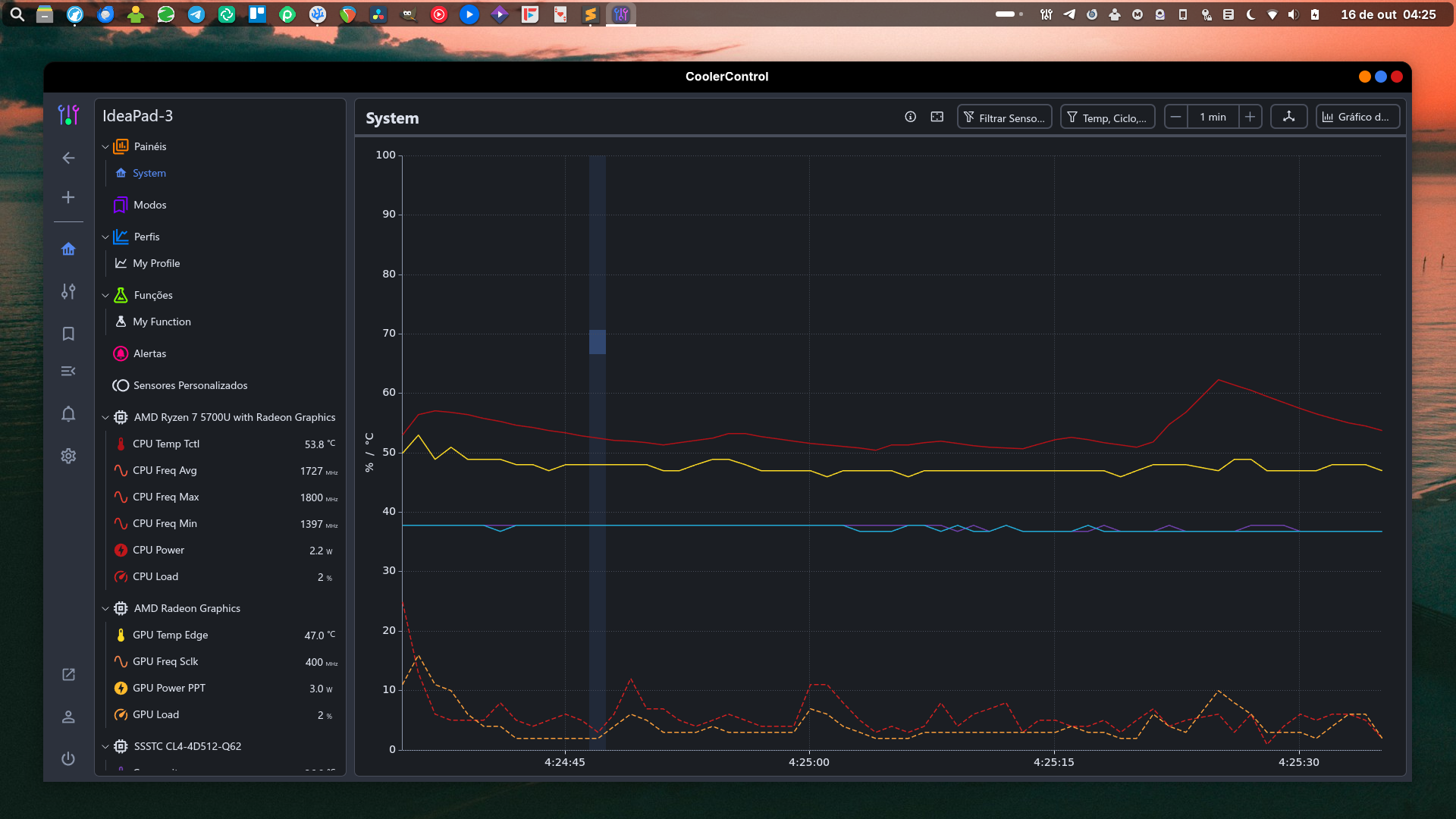Click the power icon at sidebar bottom
The width and height of the screenshot is (1456, 819).
[x=68, y=758]
